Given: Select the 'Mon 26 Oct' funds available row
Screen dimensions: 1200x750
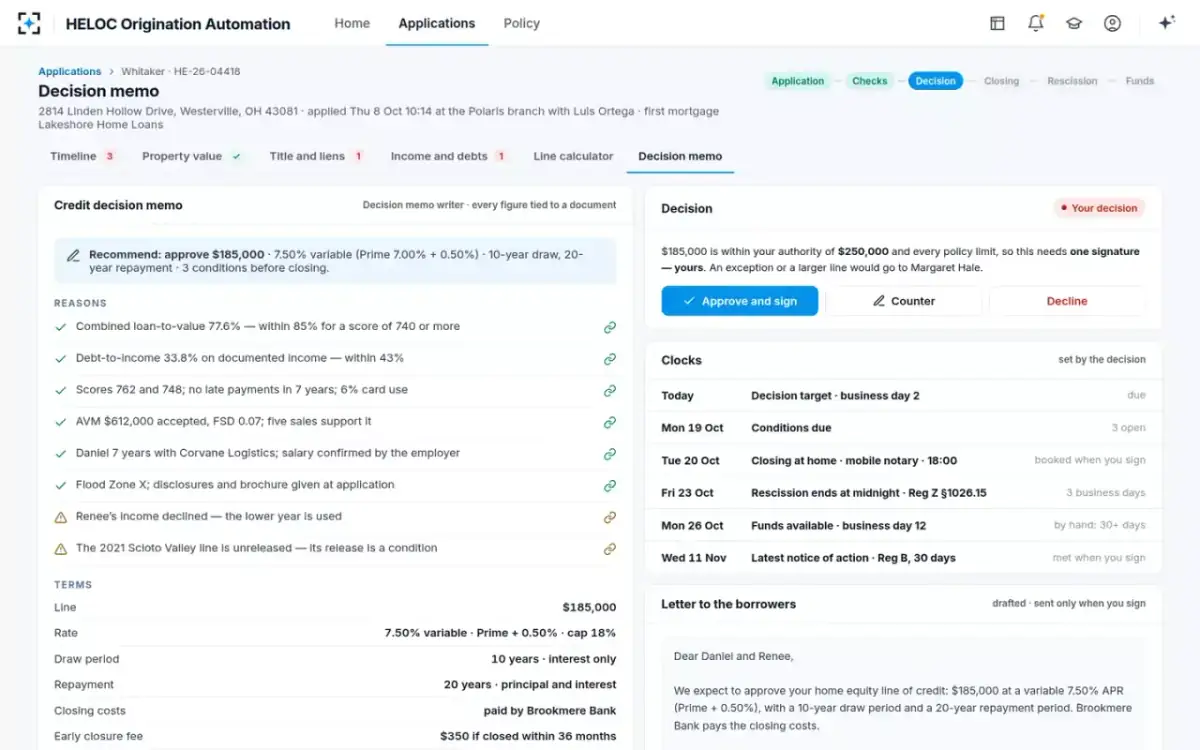Looking at the screenshot, I should pos(903,526).
